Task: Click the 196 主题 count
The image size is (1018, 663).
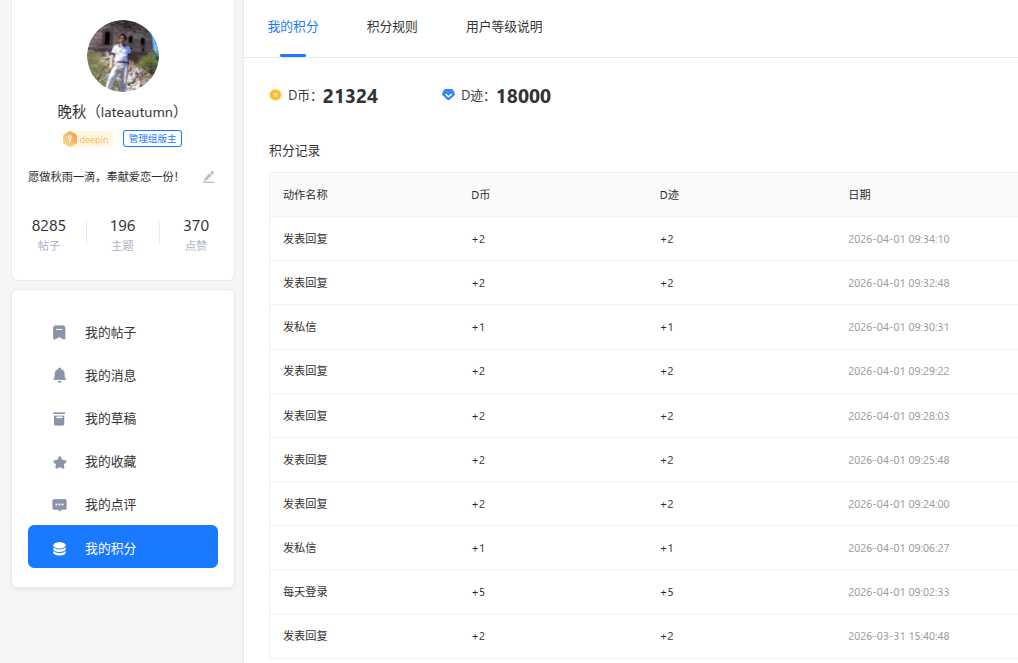Action: click(x=123, y=234)
